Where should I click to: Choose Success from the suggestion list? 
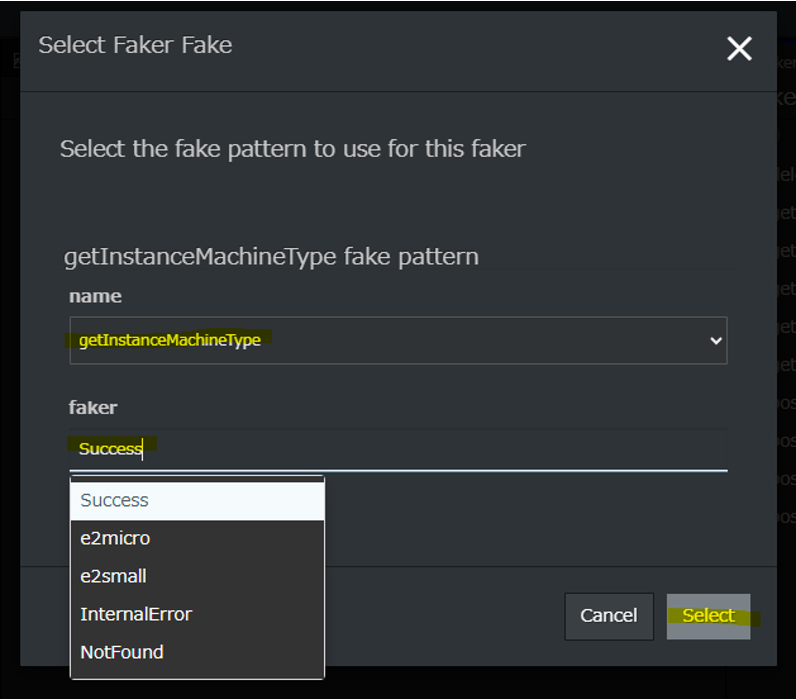pos(197,500)
